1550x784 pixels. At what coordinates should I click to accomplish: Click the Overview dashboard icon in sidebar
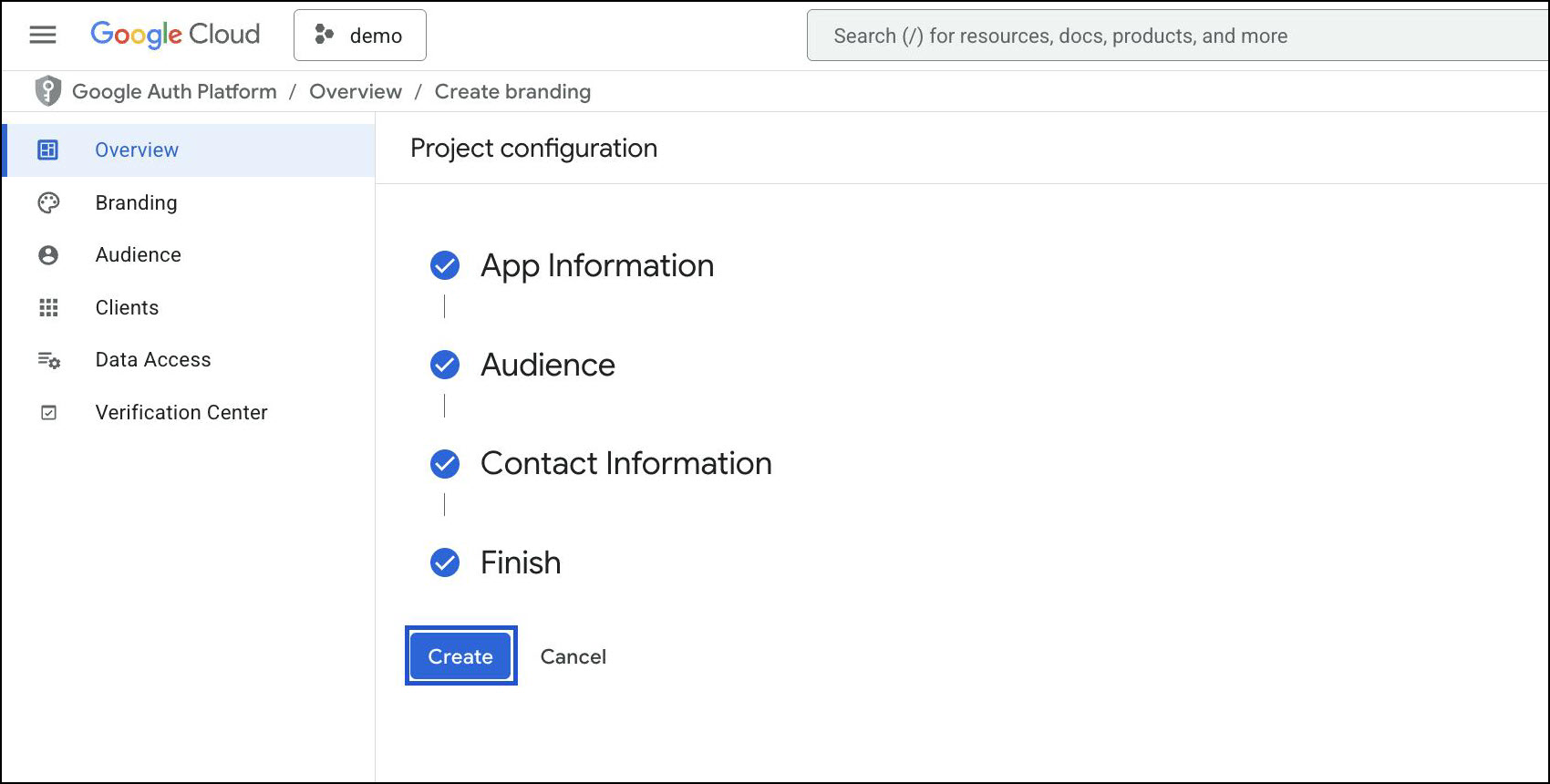tap(48, 150)
